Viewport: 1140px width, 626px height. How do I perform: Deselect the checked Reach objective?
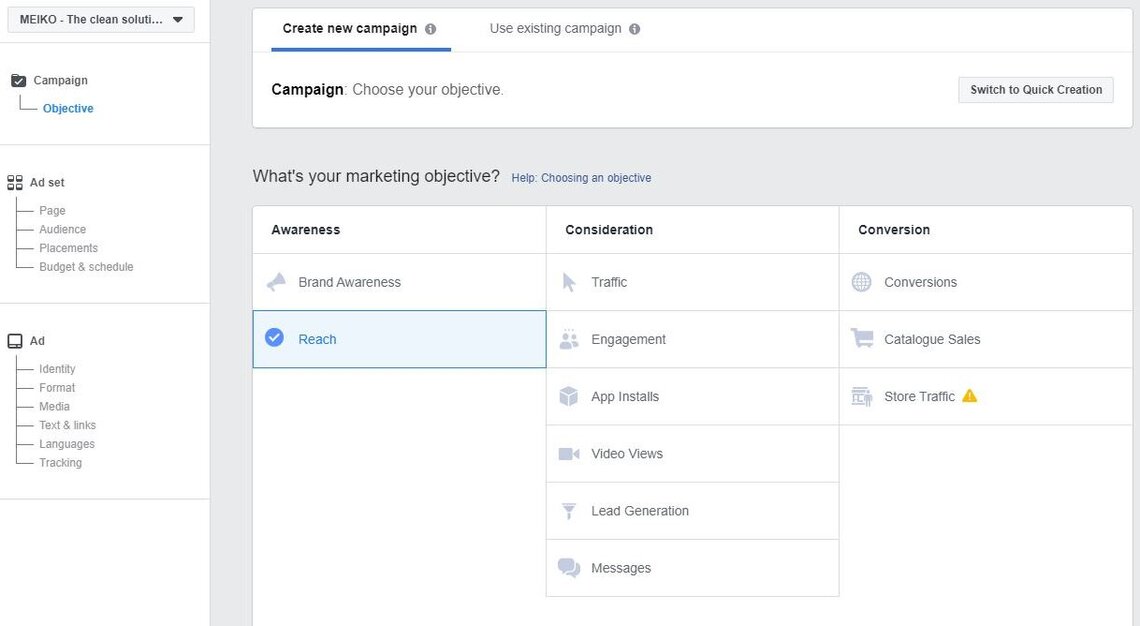pyautogui.click(x=275, y=338)
